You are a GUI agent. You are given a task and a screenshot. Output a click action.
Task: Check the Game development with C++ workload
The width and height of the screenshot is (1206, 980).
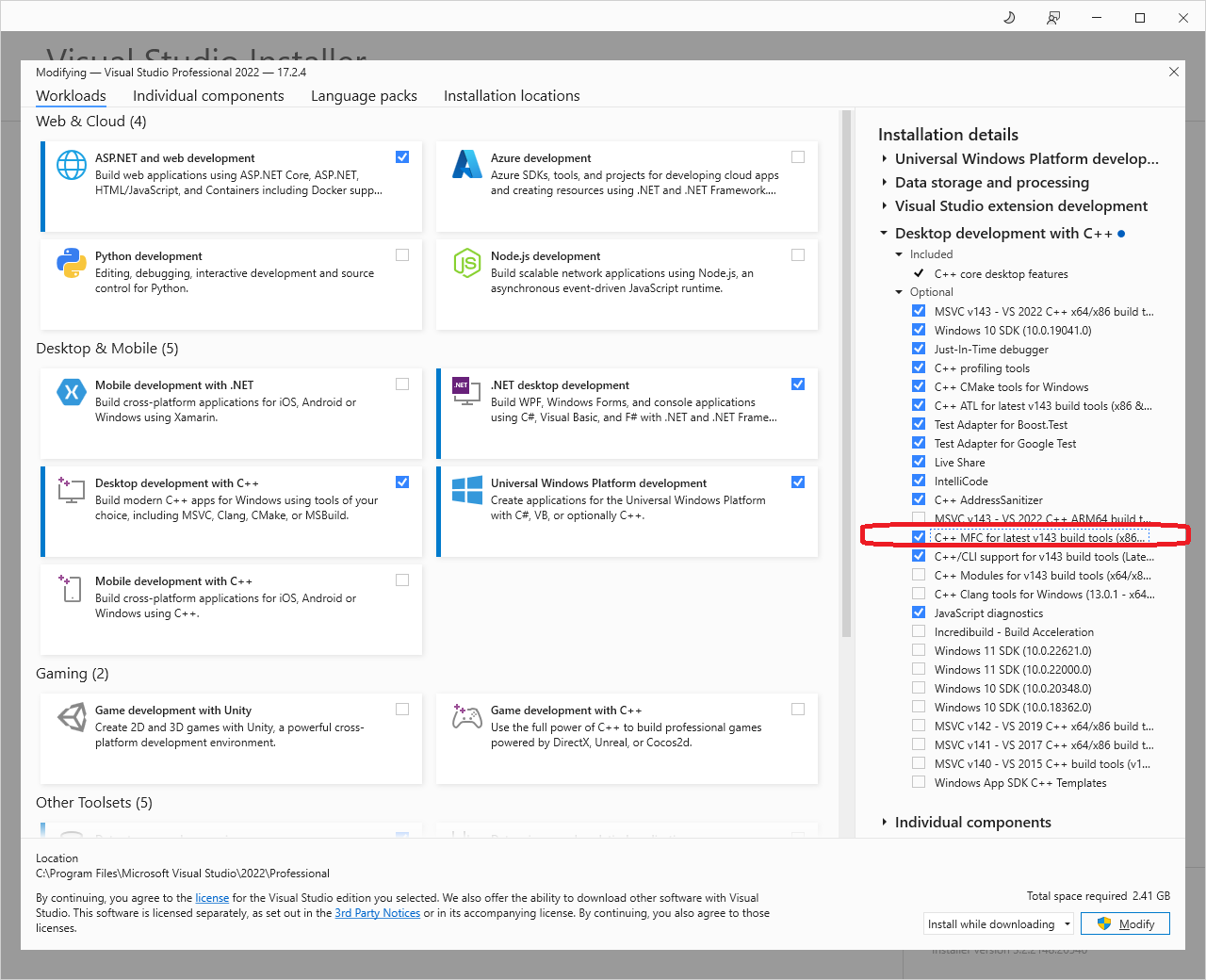[798, 709]
